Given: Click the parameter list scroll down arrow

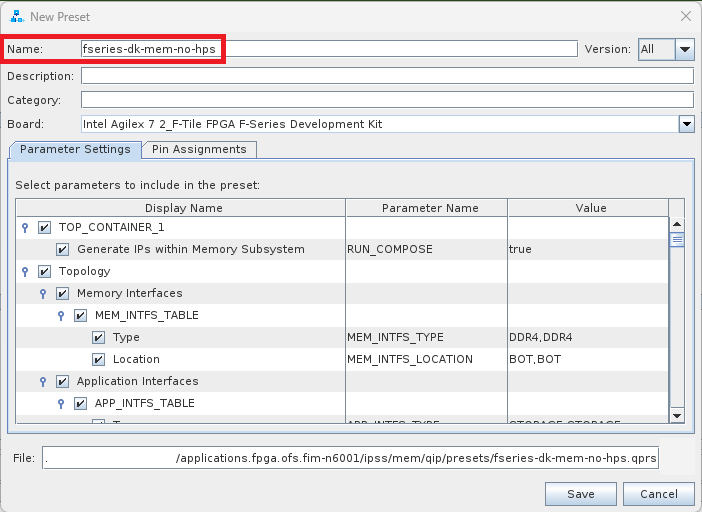Looking at the screenshot, I should [x=676, y=415].
